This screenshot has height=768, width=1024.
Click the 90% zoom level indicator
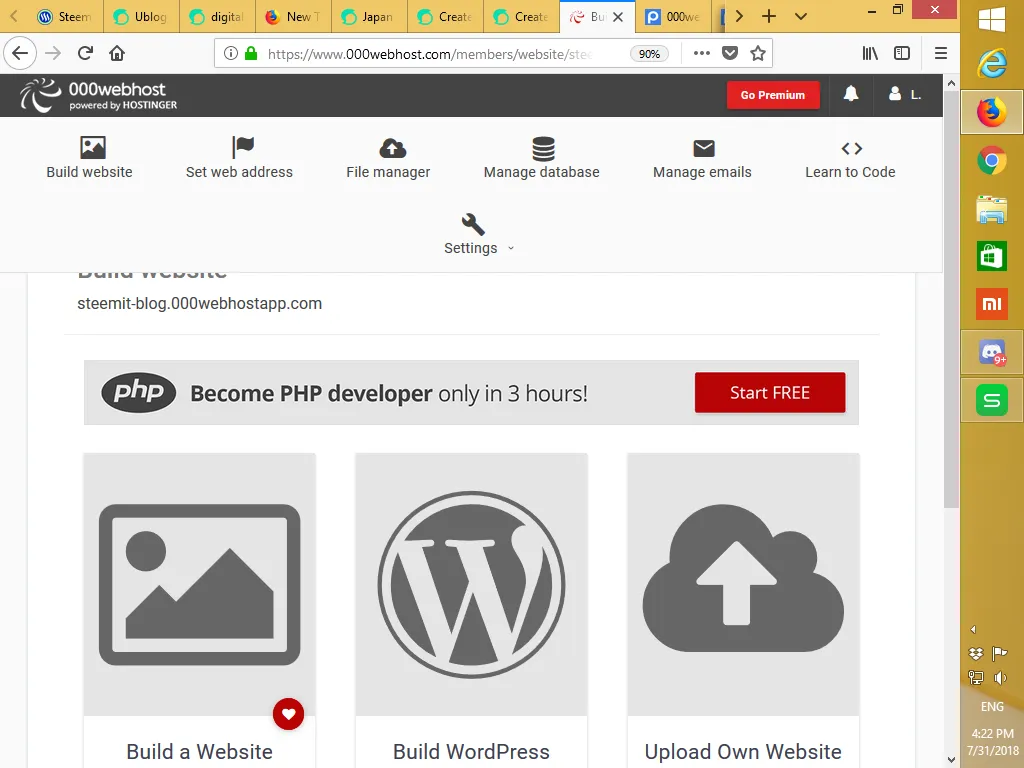[x=648, y=54]
